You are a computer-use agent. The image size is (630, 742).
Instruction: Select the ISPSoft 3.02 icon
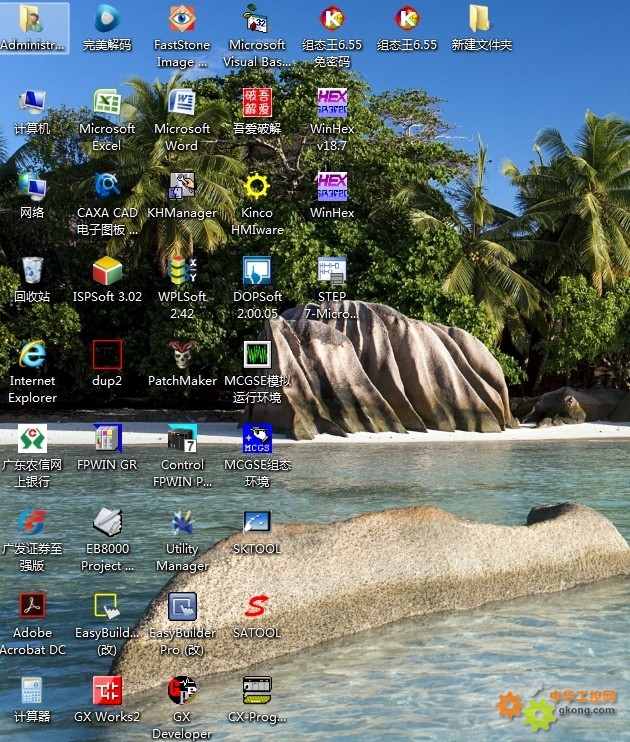click(107, 271)
